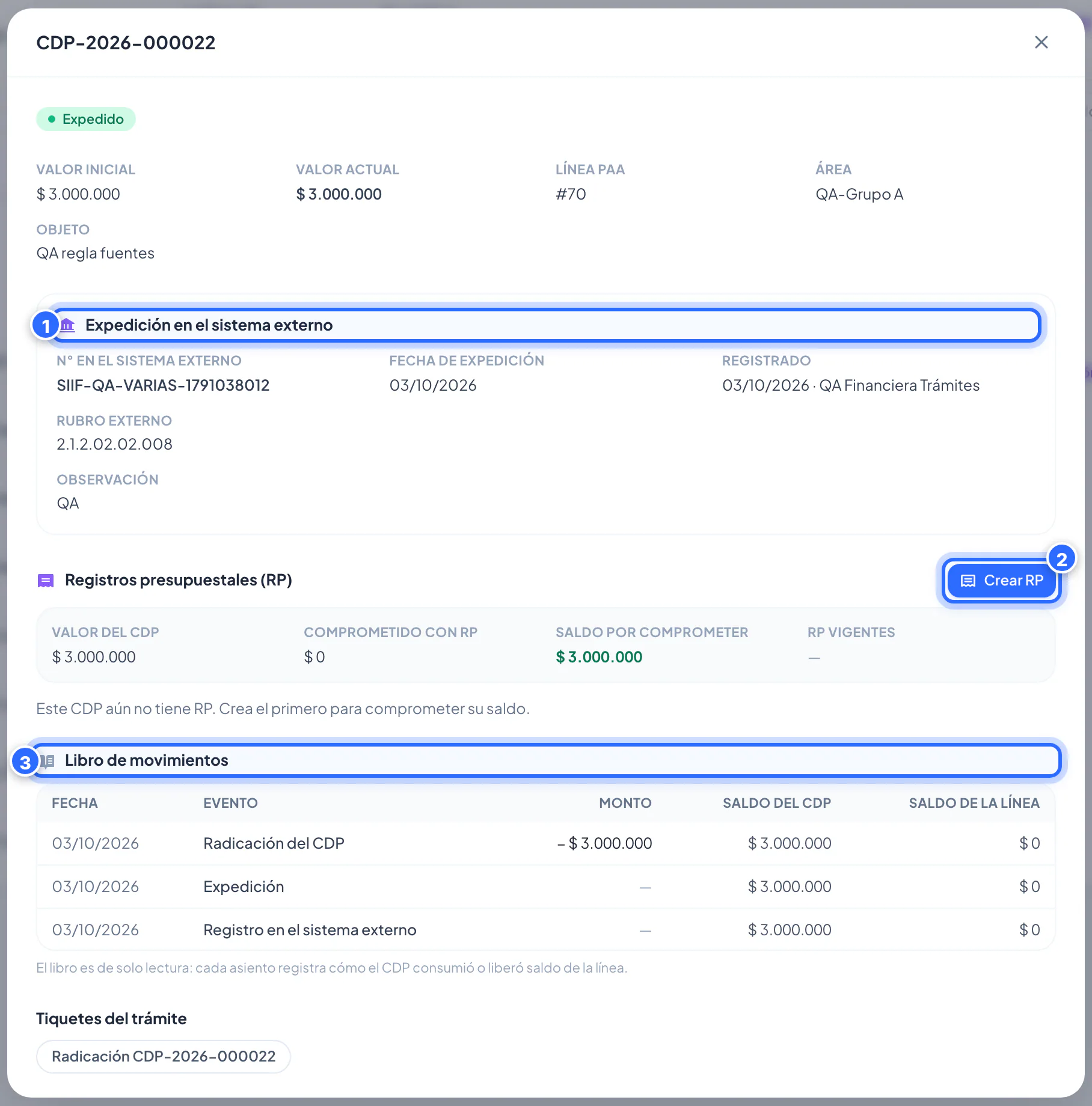This screenshot has height=1106, width=1092.
Task: Select the Radicación del CDP movement row
Action: click(x=545, y=843)
